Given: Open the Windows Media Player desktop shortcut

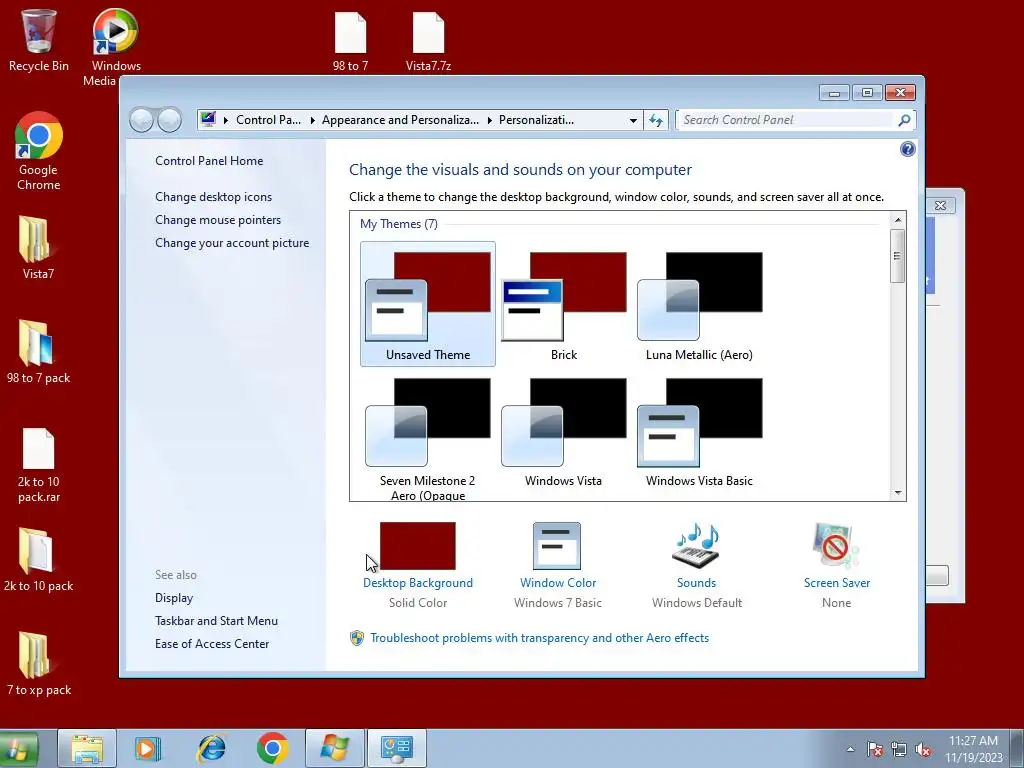Looking at the screenshot, I should click(x=116, y=47).
